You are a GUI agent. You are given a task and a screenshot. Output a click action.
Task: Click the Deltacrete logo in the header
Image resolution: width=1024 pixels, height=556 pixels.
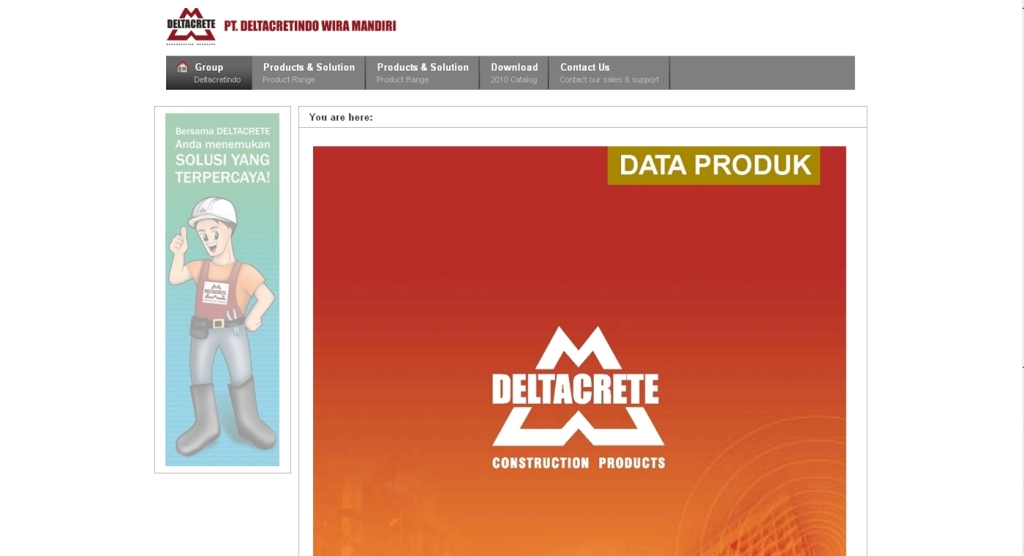click(x=190, y=25)
